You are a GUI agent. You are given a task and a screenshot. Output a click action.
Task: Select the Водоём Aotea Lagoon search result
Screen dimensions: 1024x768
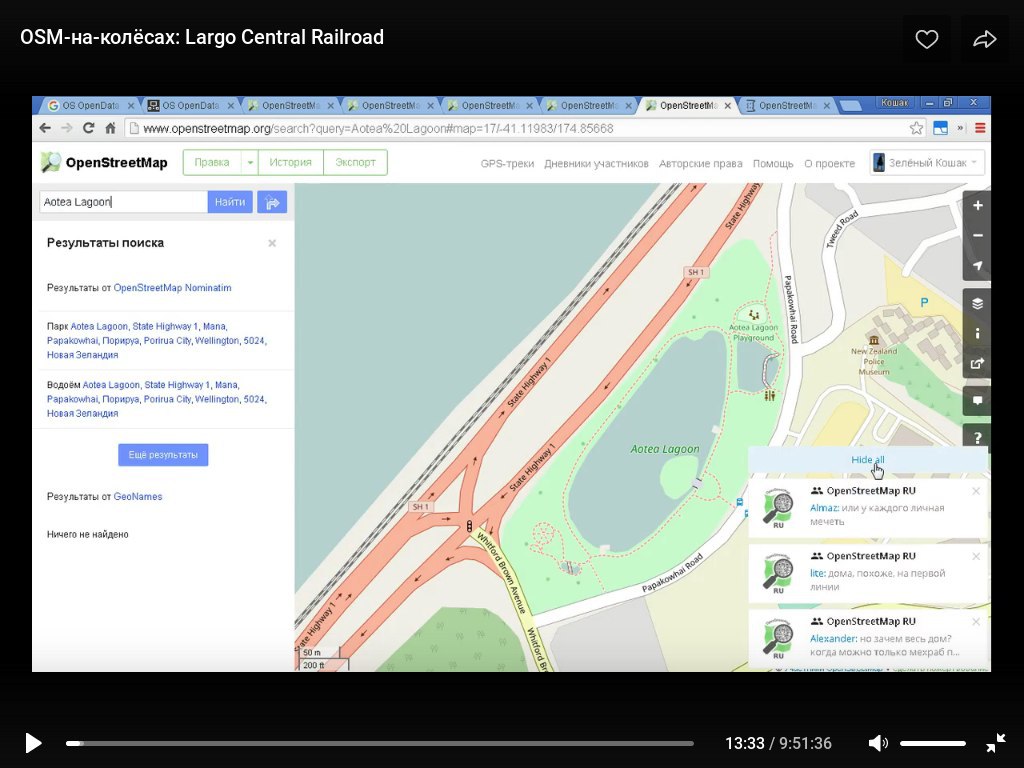point(157,399)
